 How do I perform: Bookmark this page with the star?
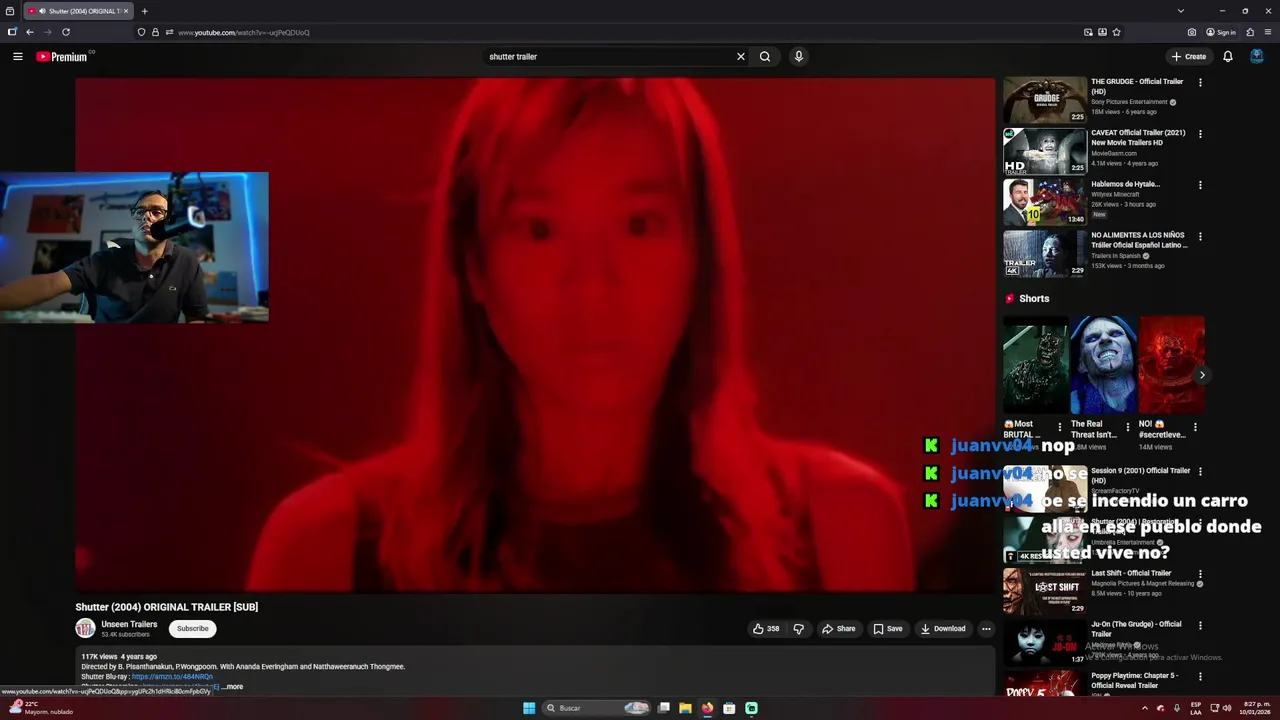pos(1116,32)
